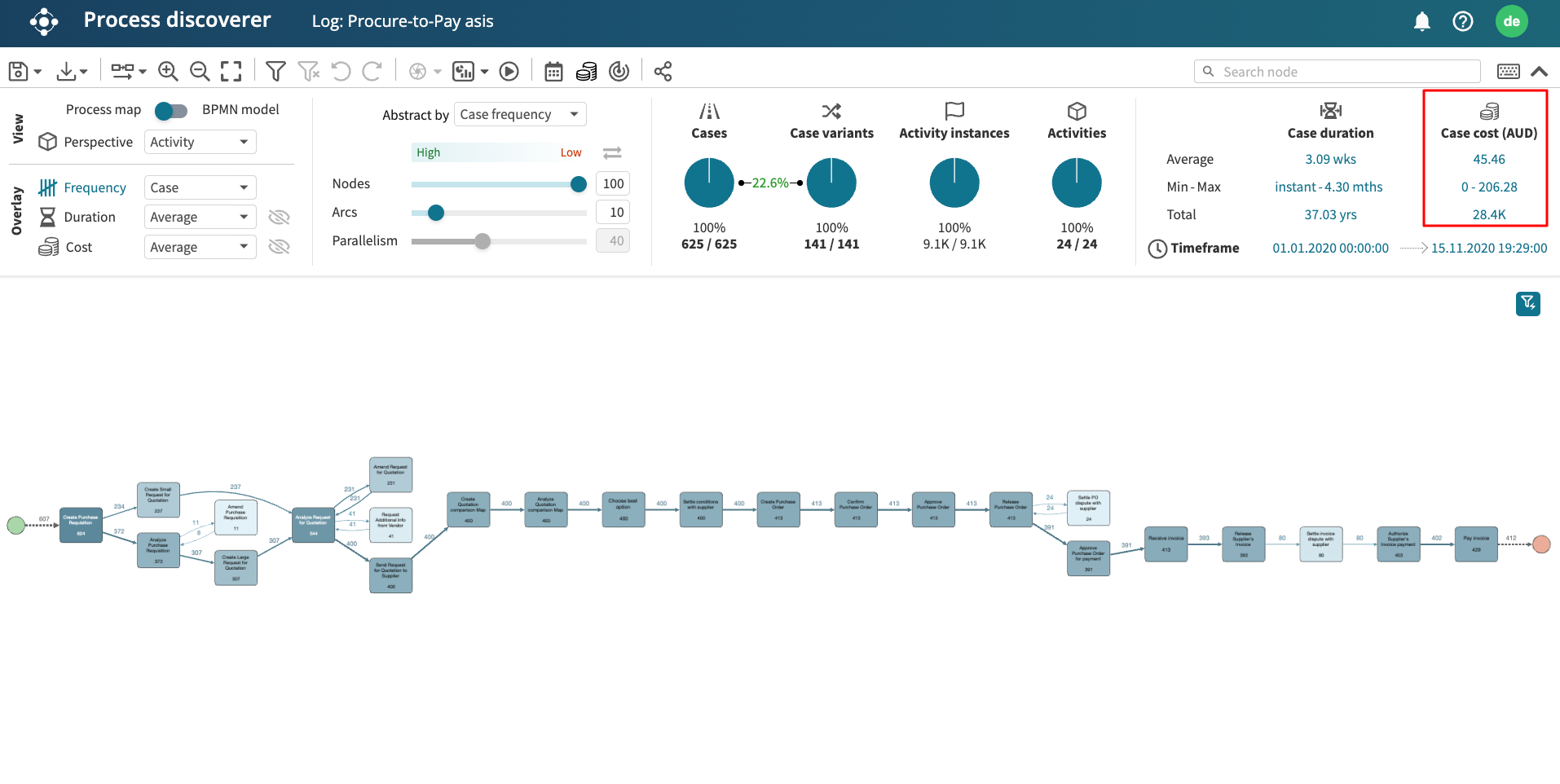This screenshot has width=1560, height=784.
Task: Click the coins cost icon in toolbar
Action: [x=586, y=72]
